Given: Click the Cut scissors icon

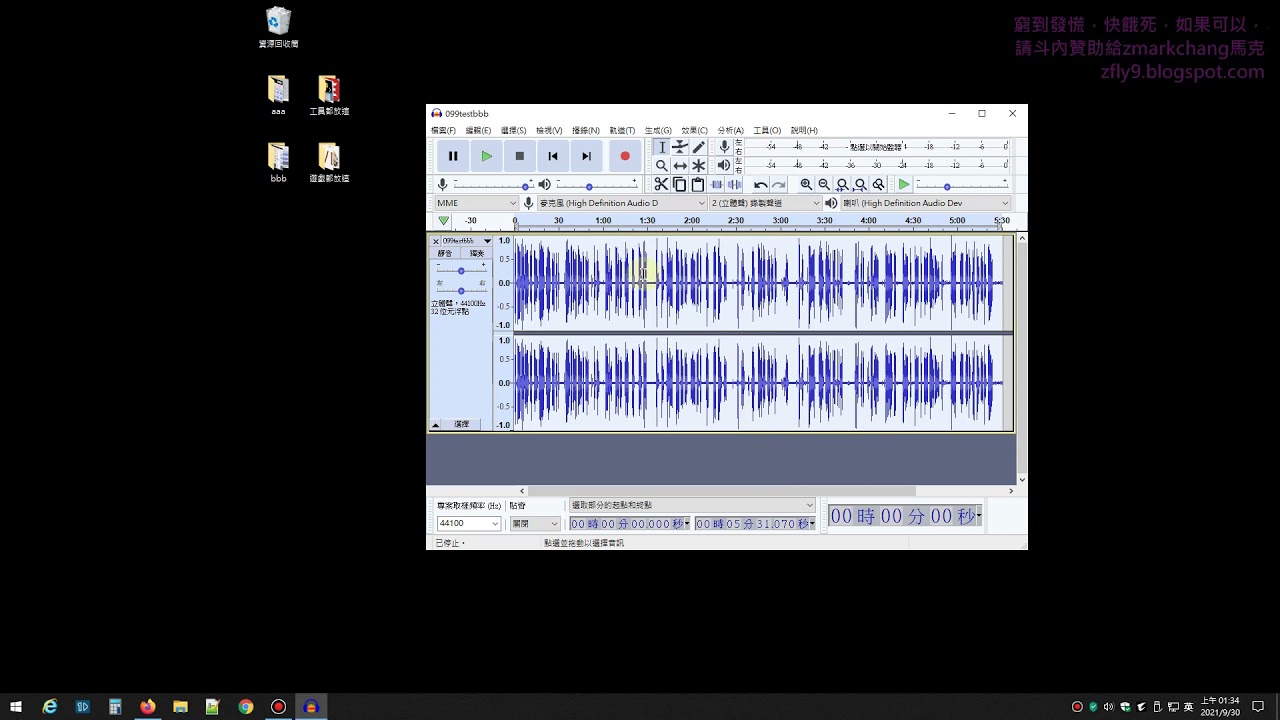Looking at the screenshot, I should 661,184.
